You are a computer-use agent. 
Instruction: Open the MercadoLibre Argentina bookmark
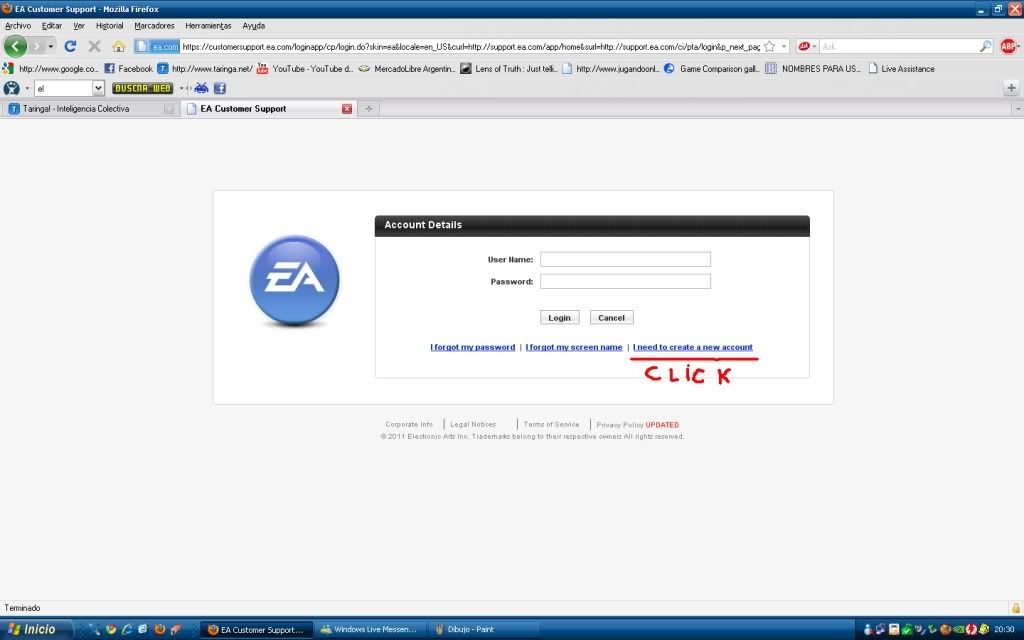406,69
